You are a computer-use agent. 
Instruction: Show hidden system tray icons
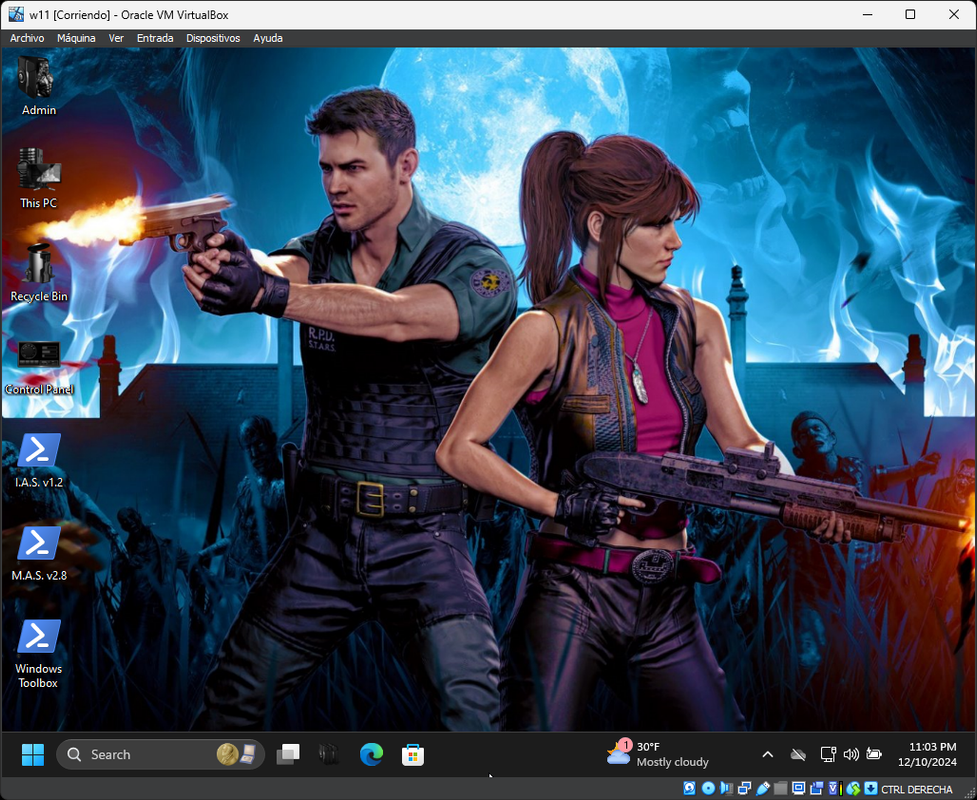768,755
